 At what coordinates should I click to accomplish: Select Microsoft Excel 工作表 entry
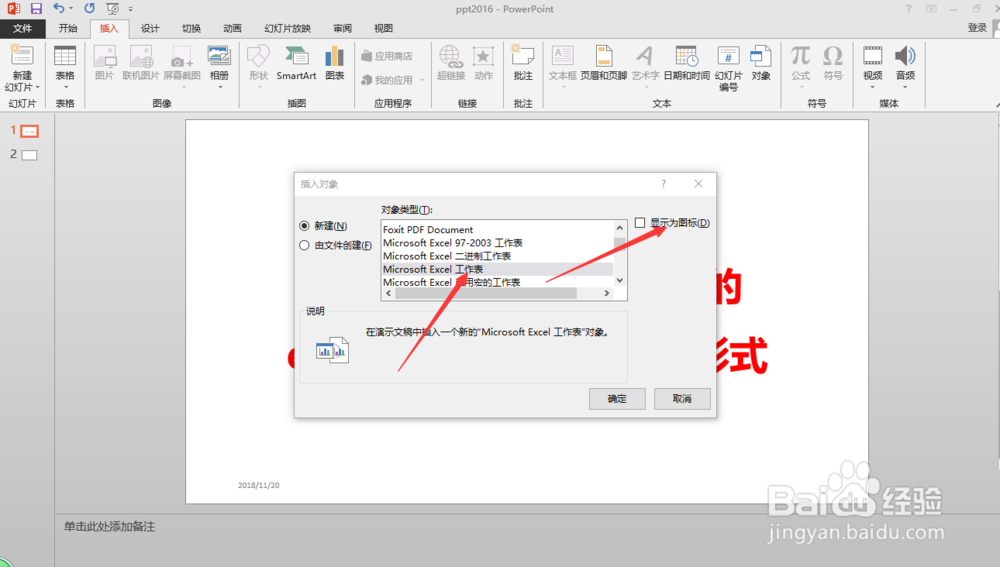click(x=497, y=269)
